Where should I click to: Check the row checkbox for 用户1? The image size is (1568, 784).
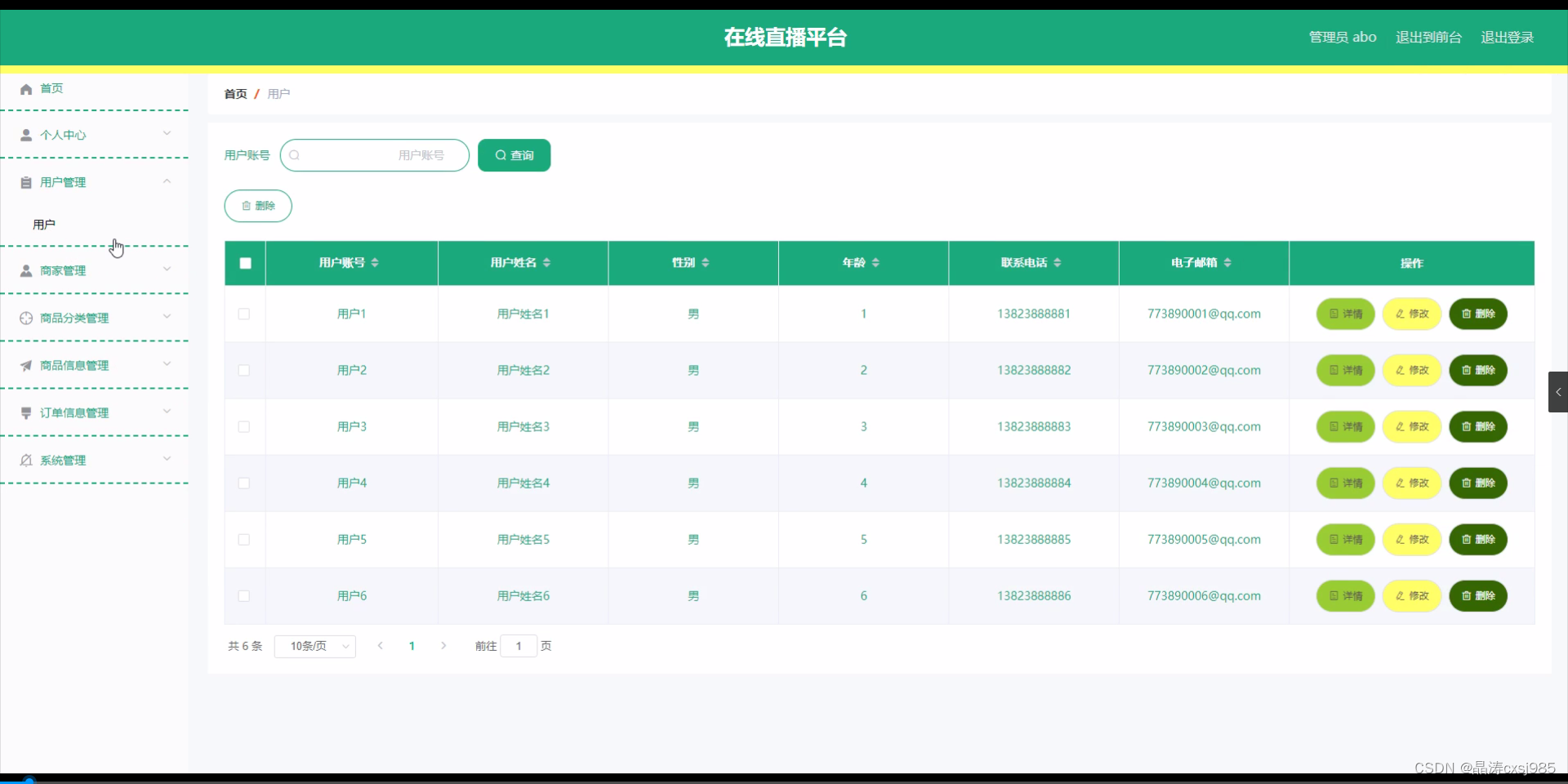pyautogui.click(x=243, y=314)
